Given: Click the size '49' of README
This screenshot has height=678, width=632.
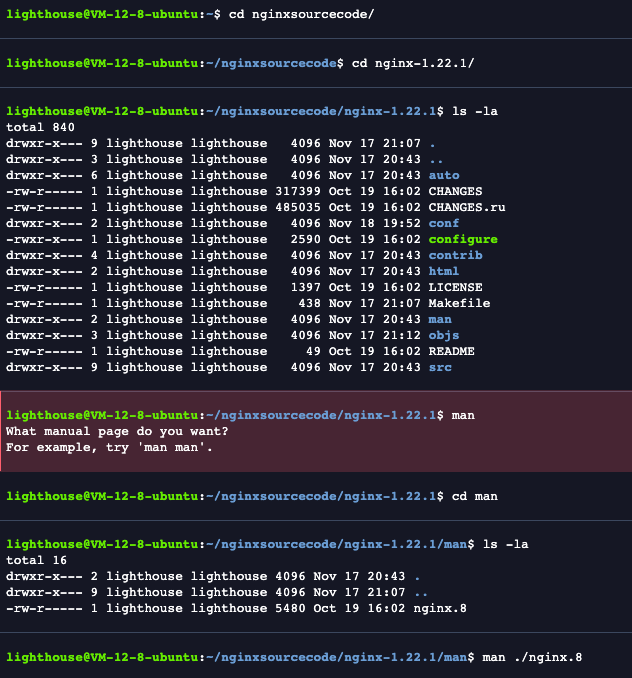Looking at the screenshot, I should [313, 351].
